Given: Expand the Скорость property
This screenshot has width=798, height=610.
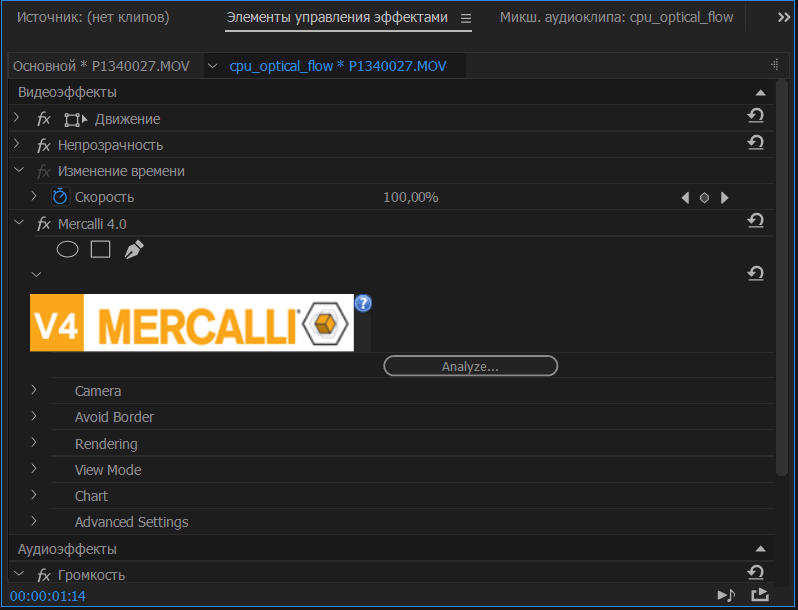Looking at the screenshot, I should pyautogui.click(x=34, y=196).
